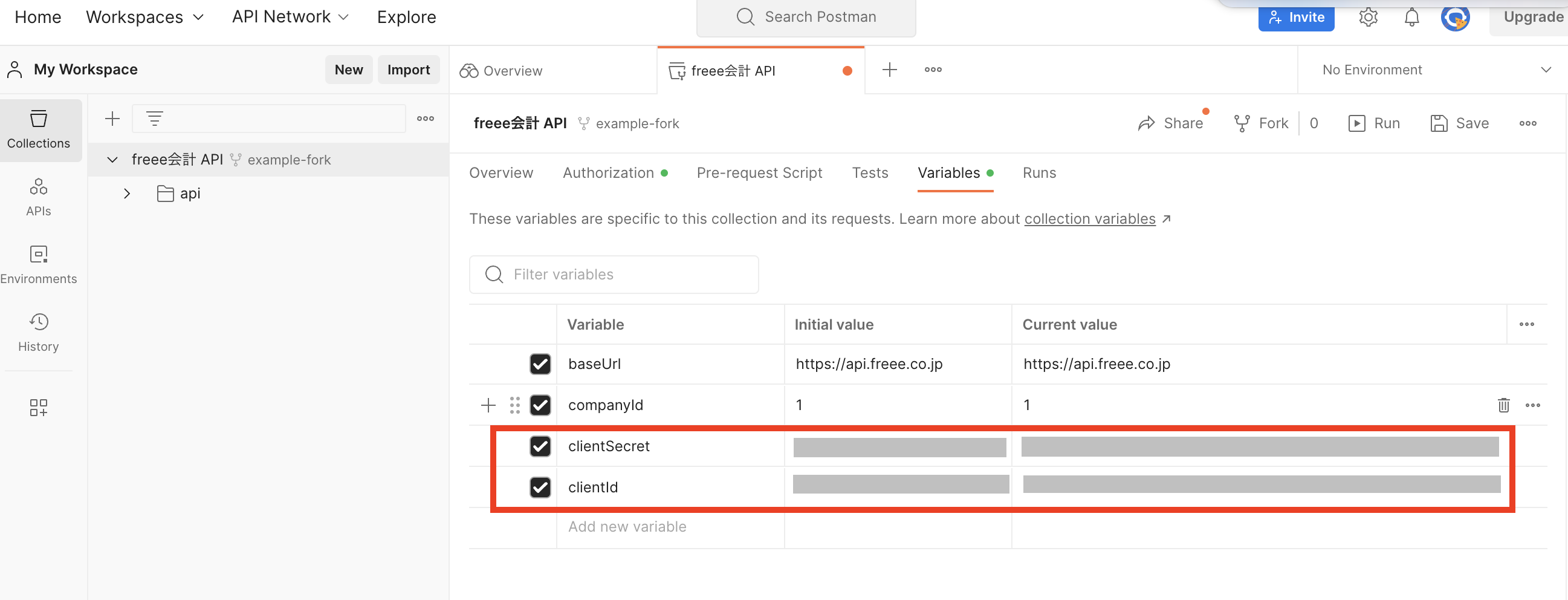
Task: Delete the companyId variable row
Action: (1503, 405)
